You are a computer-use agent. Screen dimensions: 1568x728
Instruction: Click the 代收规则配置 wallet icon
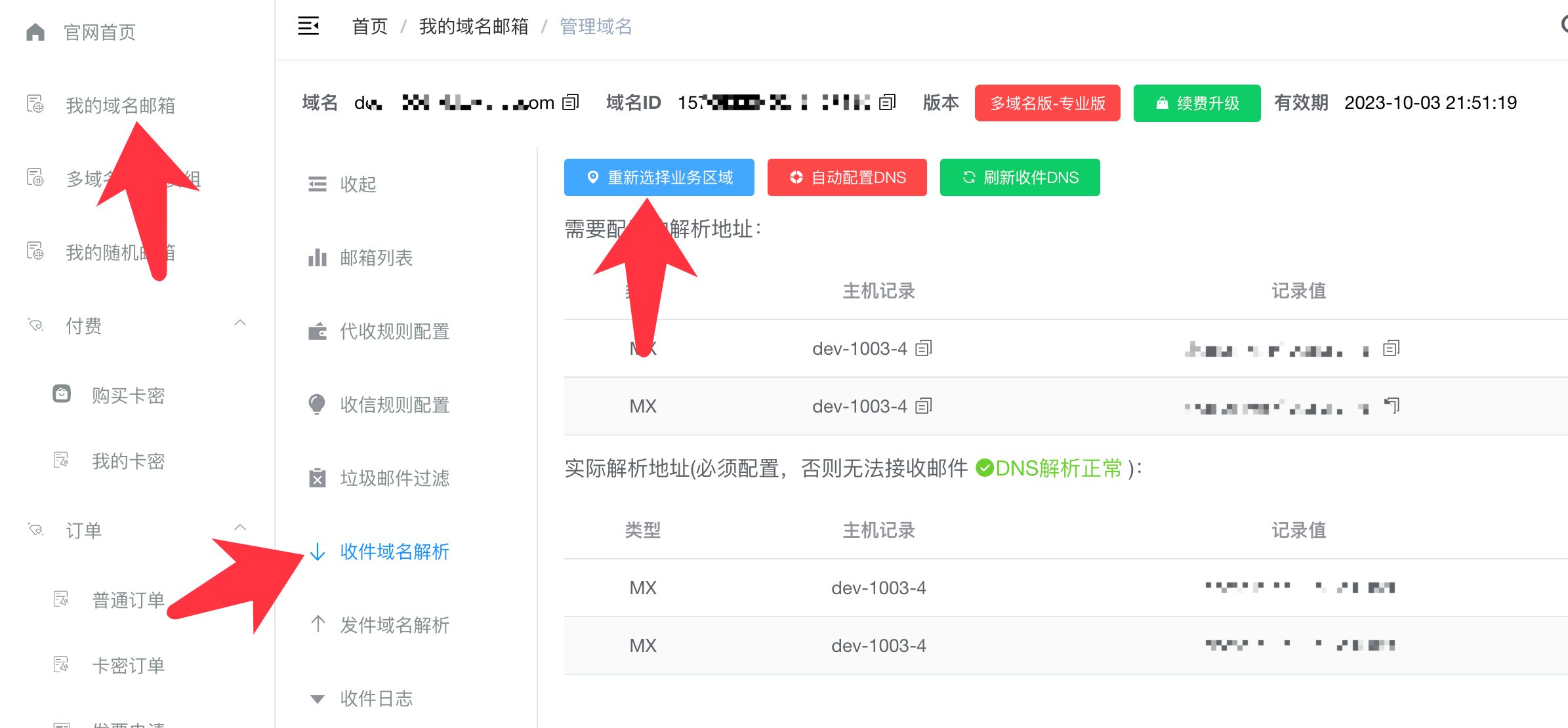(318, 331)
